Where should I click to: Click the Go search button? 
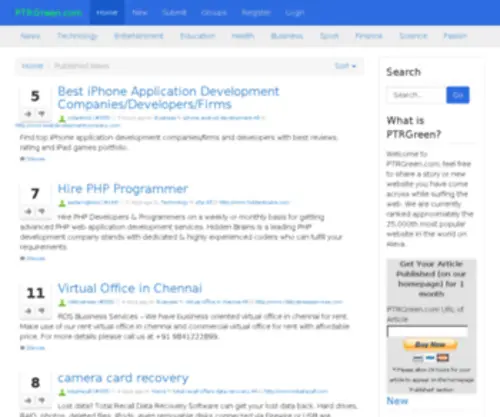coord(458,95)
